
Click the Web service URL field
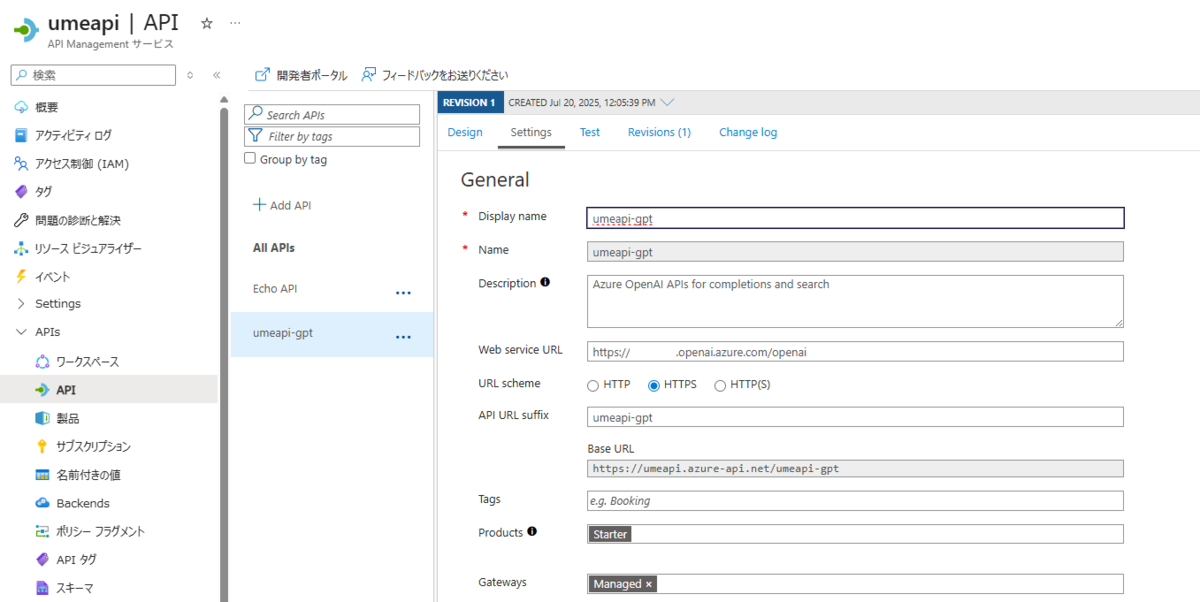[855, 352]
